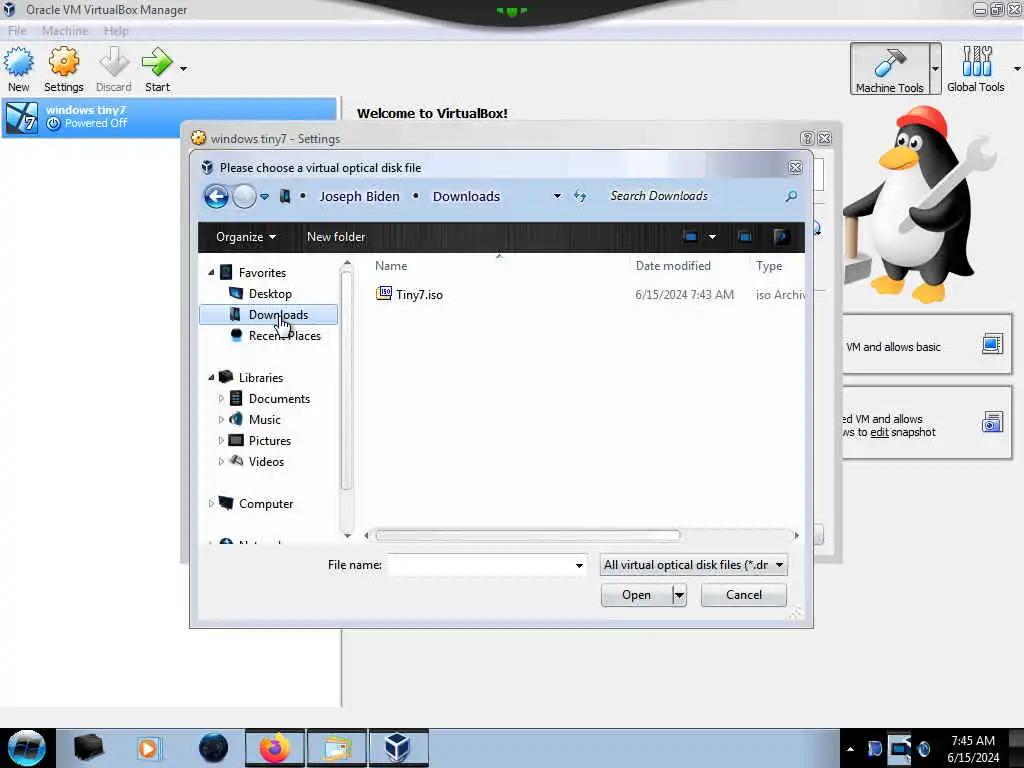The height and width of the screenshot is (768, 1024).
Task: Click Joseph Biden breadcrumb
Action: (359, 197)
